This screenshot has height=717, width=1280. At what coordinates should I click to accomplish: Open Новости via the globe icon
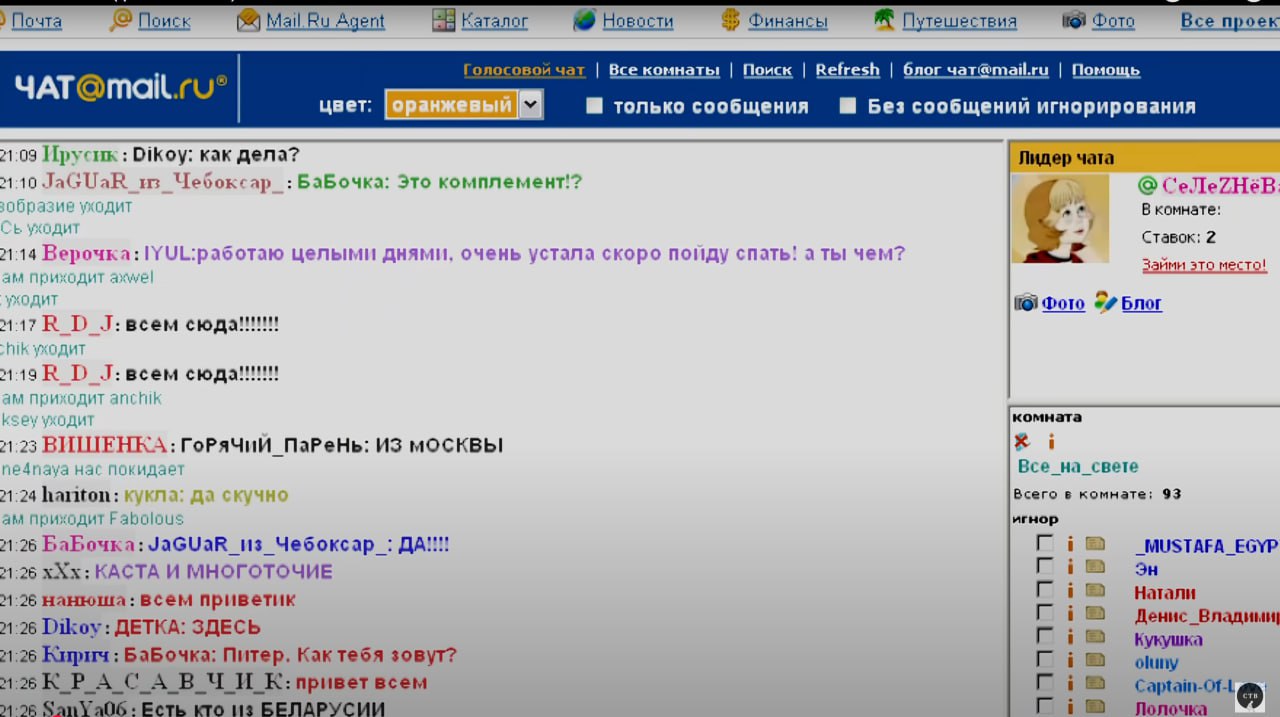tap(583, 19)
